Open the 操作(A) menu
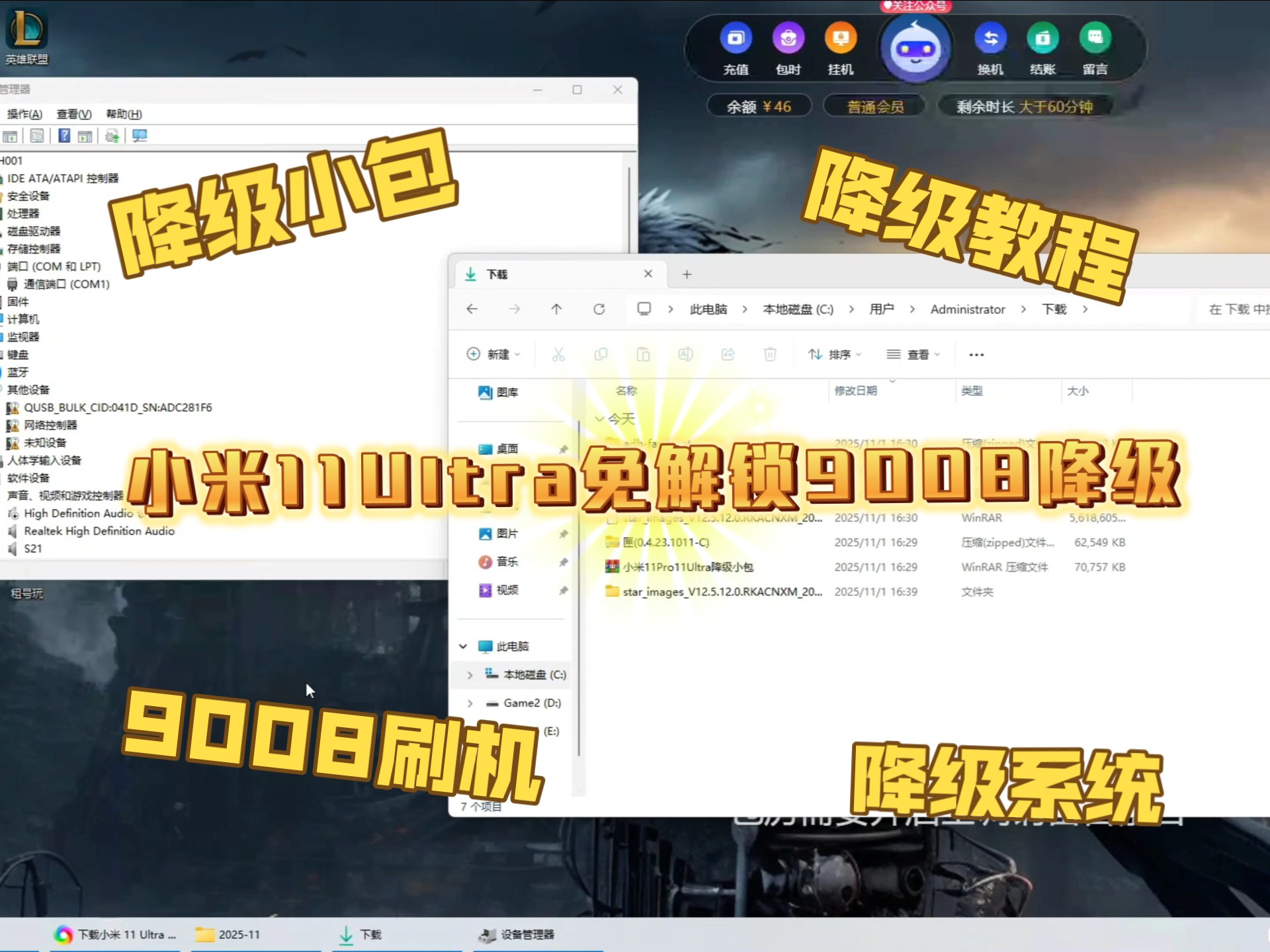This screenshot has width=1270, height=952. 24,114
